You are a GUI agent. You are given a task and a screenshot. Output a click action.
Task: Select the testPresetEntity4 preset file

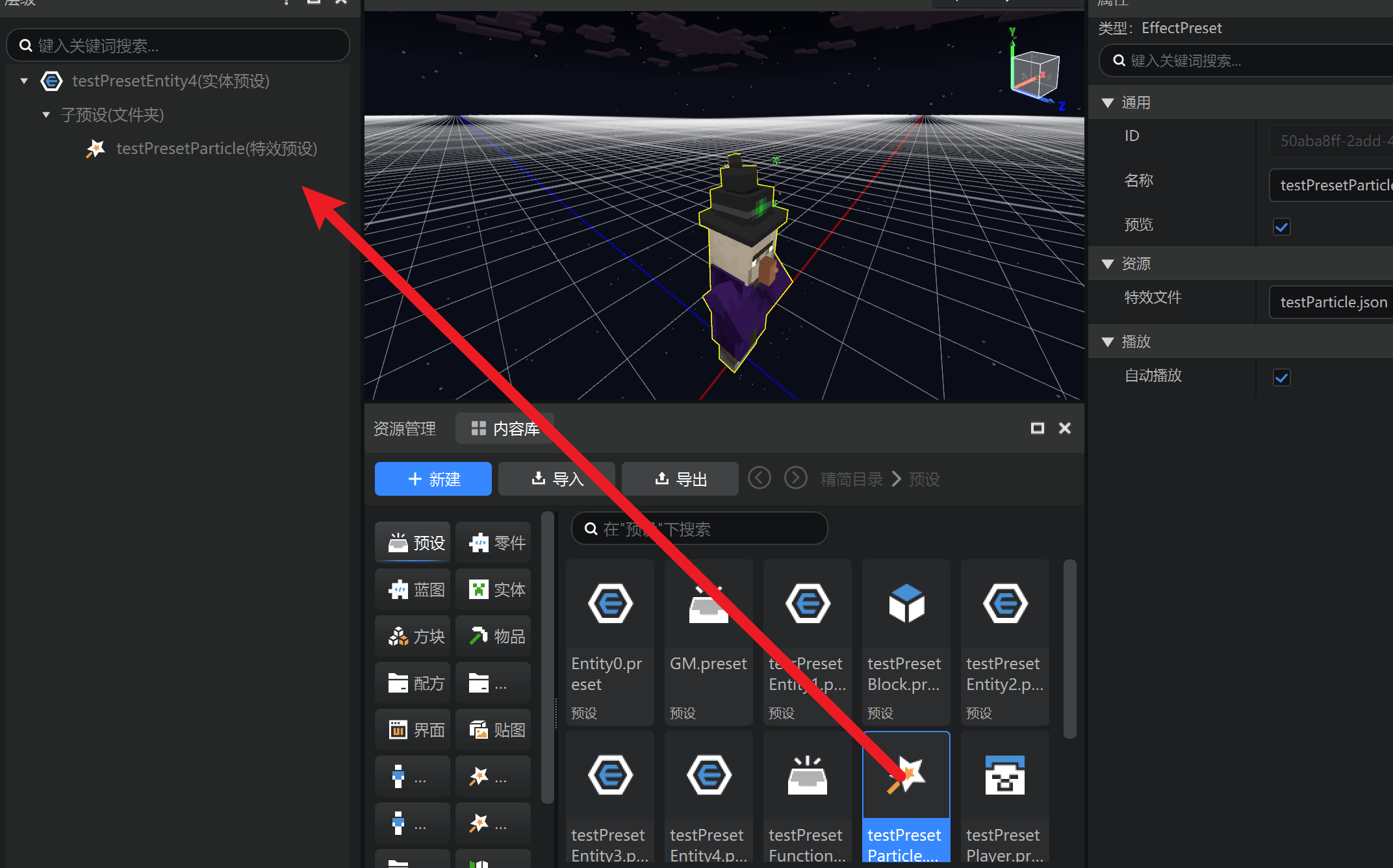click(x=709, y=798)
